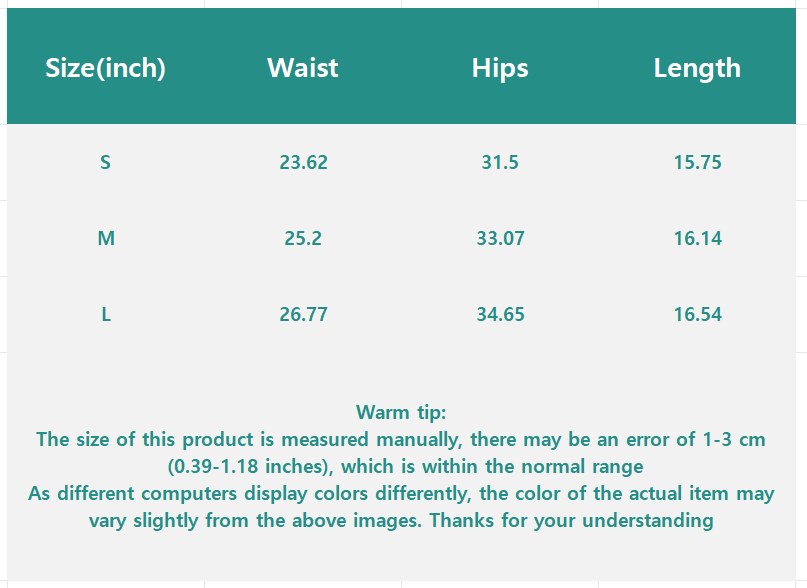Select the size M row label
Image resolution: width=807 pixels, height=588 pixels.
coord(106,238)
